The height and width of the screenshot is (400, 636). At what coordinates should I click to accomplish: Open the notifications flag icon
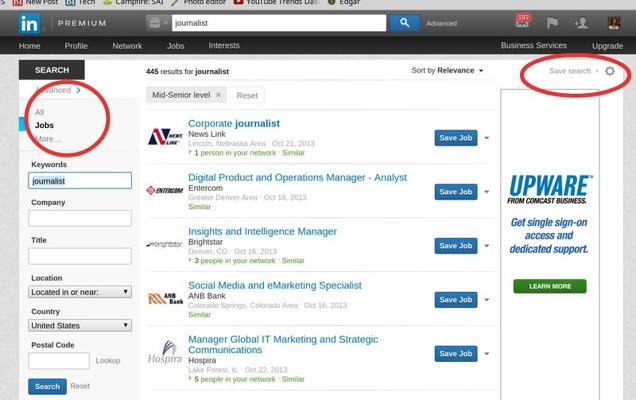pos(553,22)
